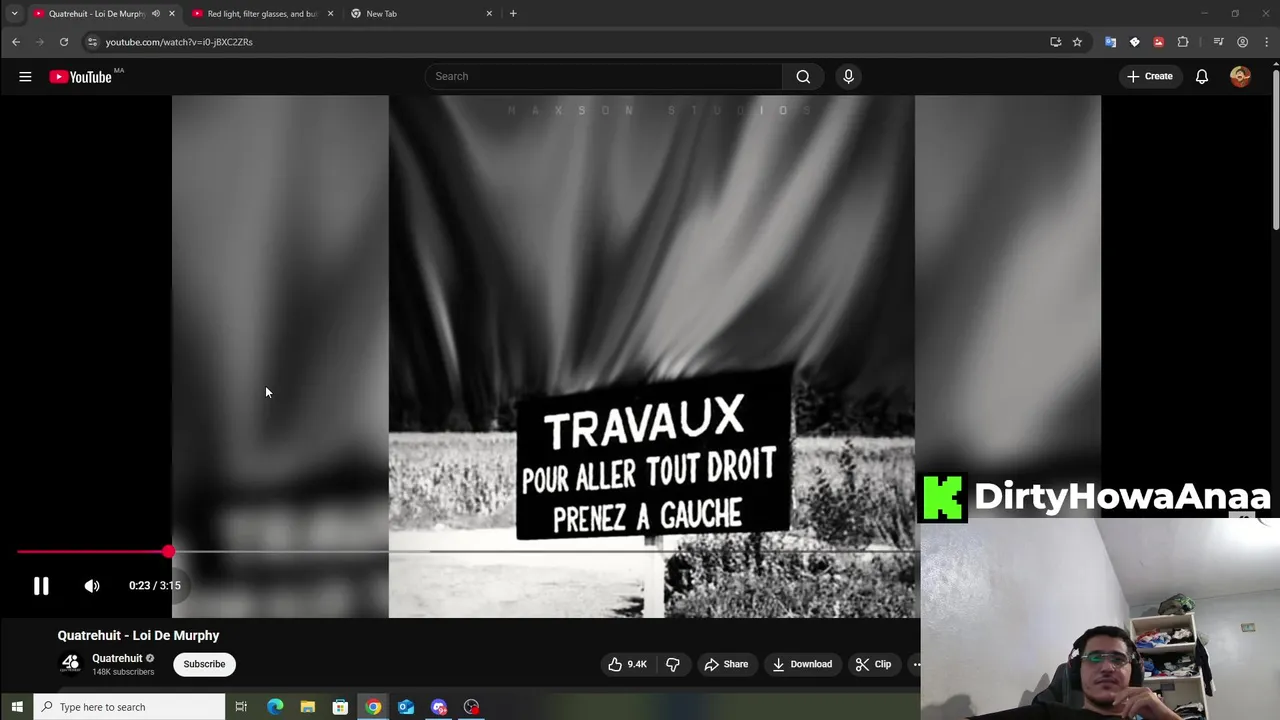The height and width of the screenshot is (720, 1280).
Task: Install app icon in address bar
Action: pos(1056,42)
